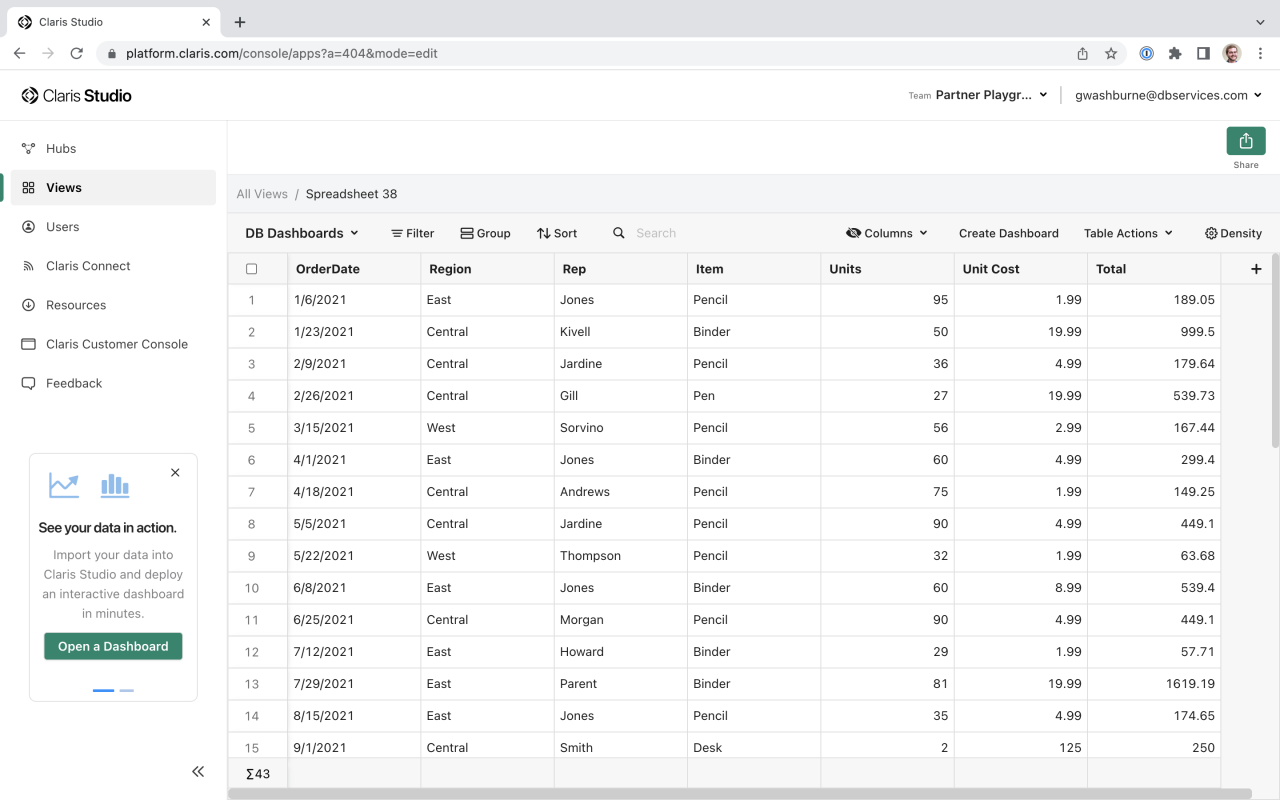
Task: Click the OrderDate column header
Action: tap(354, 269)
